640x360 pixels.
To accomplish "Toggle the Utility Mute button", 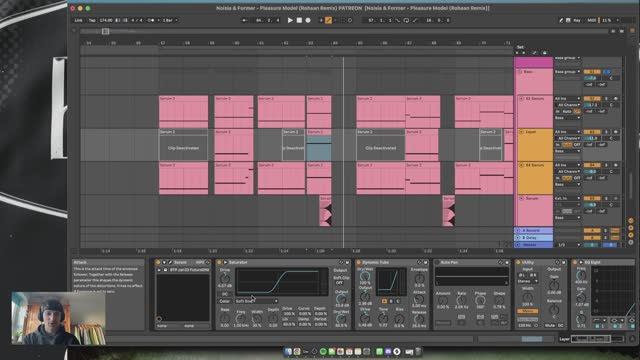I will [550, 326].
